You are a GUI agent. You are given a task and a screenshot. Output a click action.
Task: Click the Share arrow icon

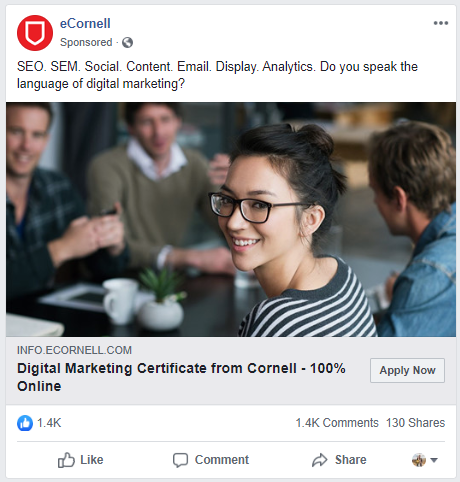(x=320, y=460)
